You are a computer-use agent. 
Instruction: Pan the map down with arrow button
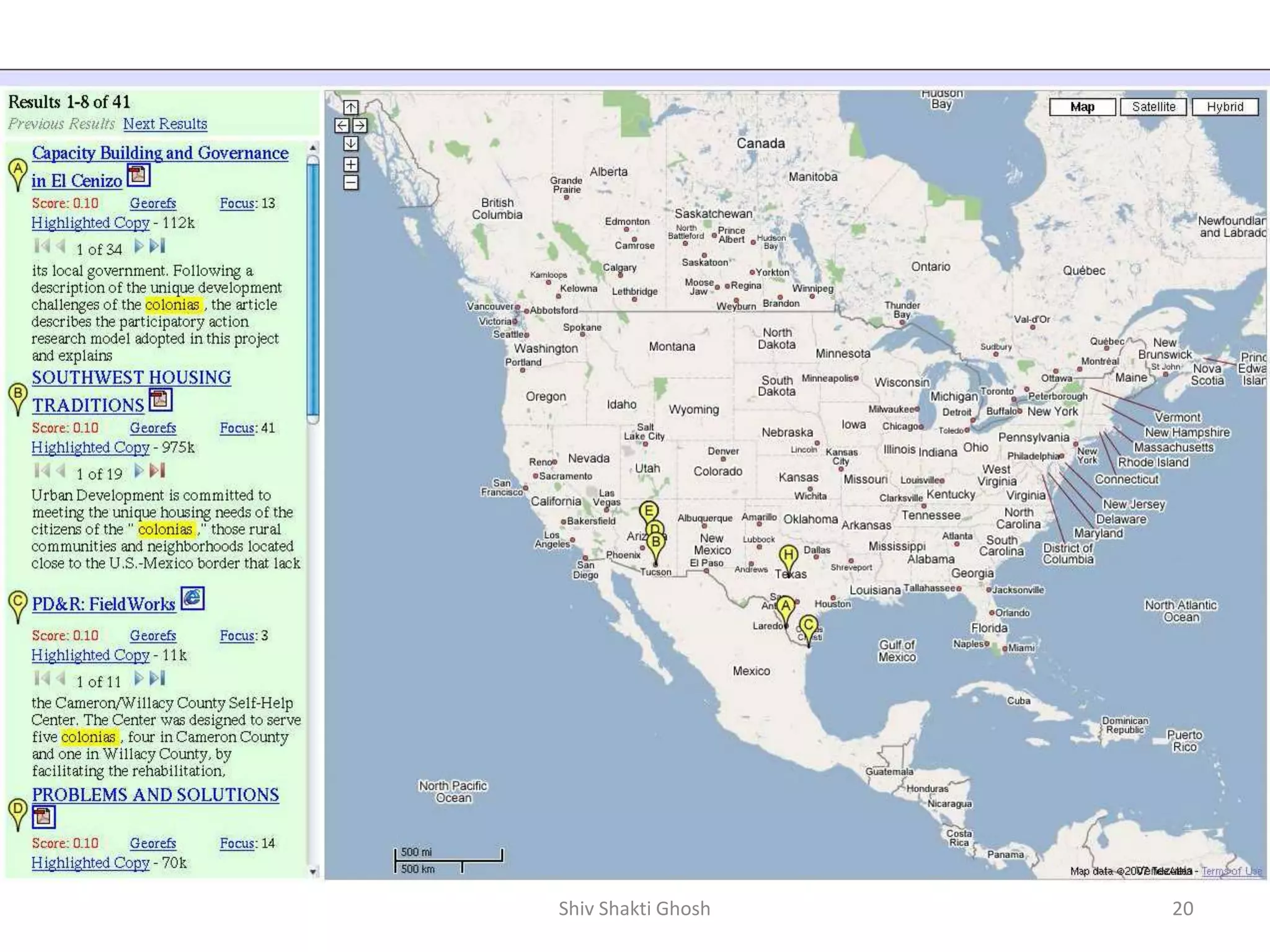350,144
